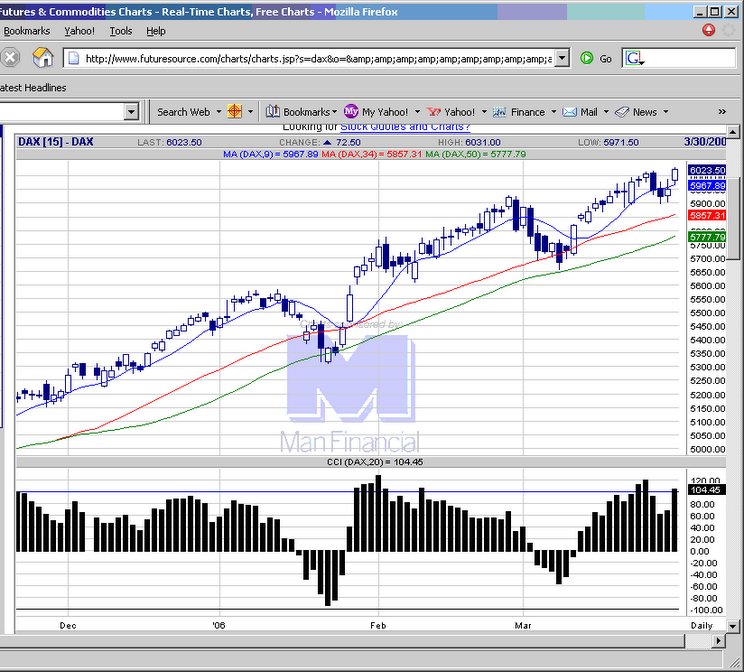
Task: Open the Stock Quotes and Charts link
Action: (405, 127)
